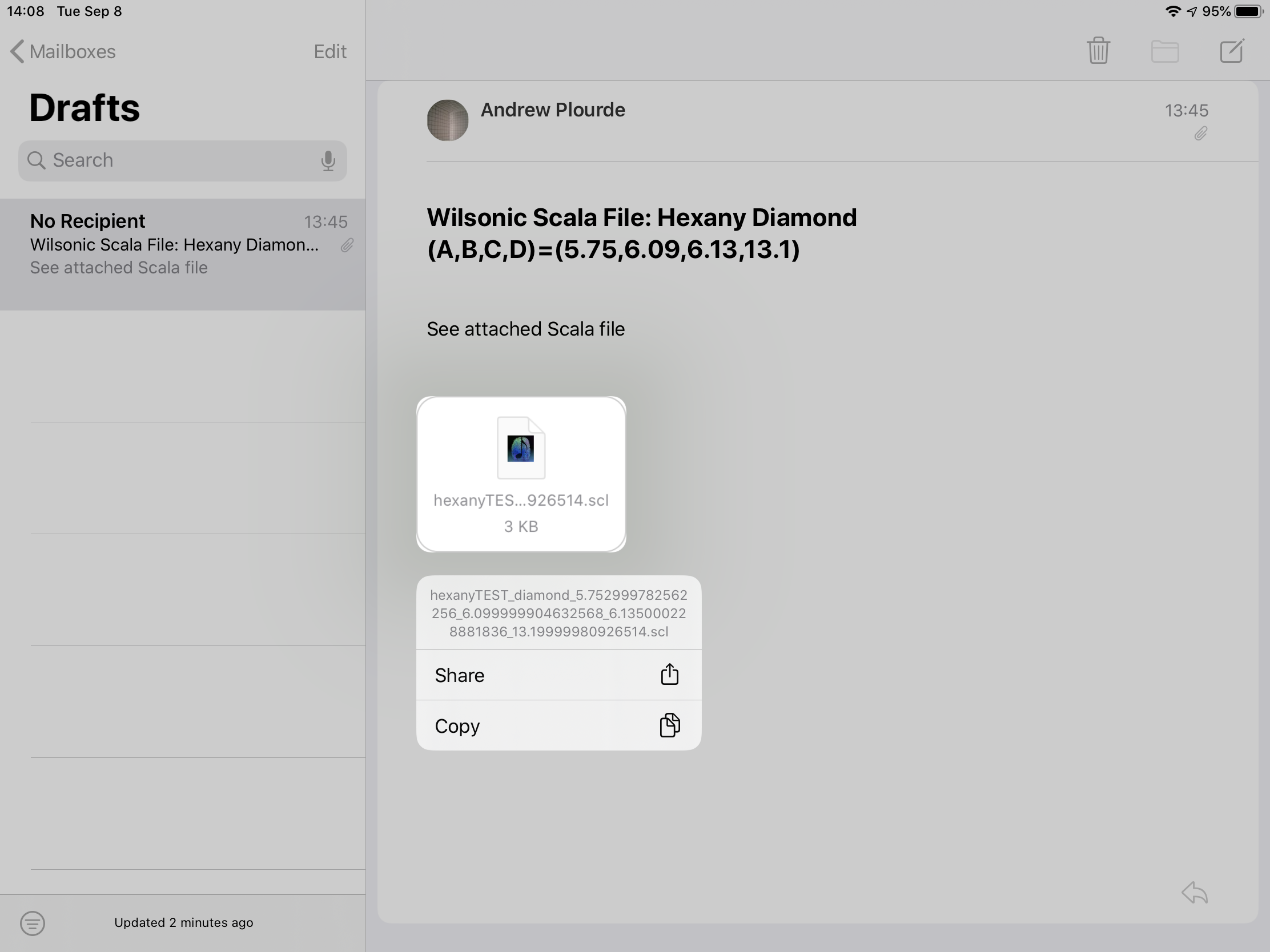The width and height of the screenshot is (1270, 952).
Task: Tap the hexanyTES scl attachment thumbnail
Action: pos(521,474)
